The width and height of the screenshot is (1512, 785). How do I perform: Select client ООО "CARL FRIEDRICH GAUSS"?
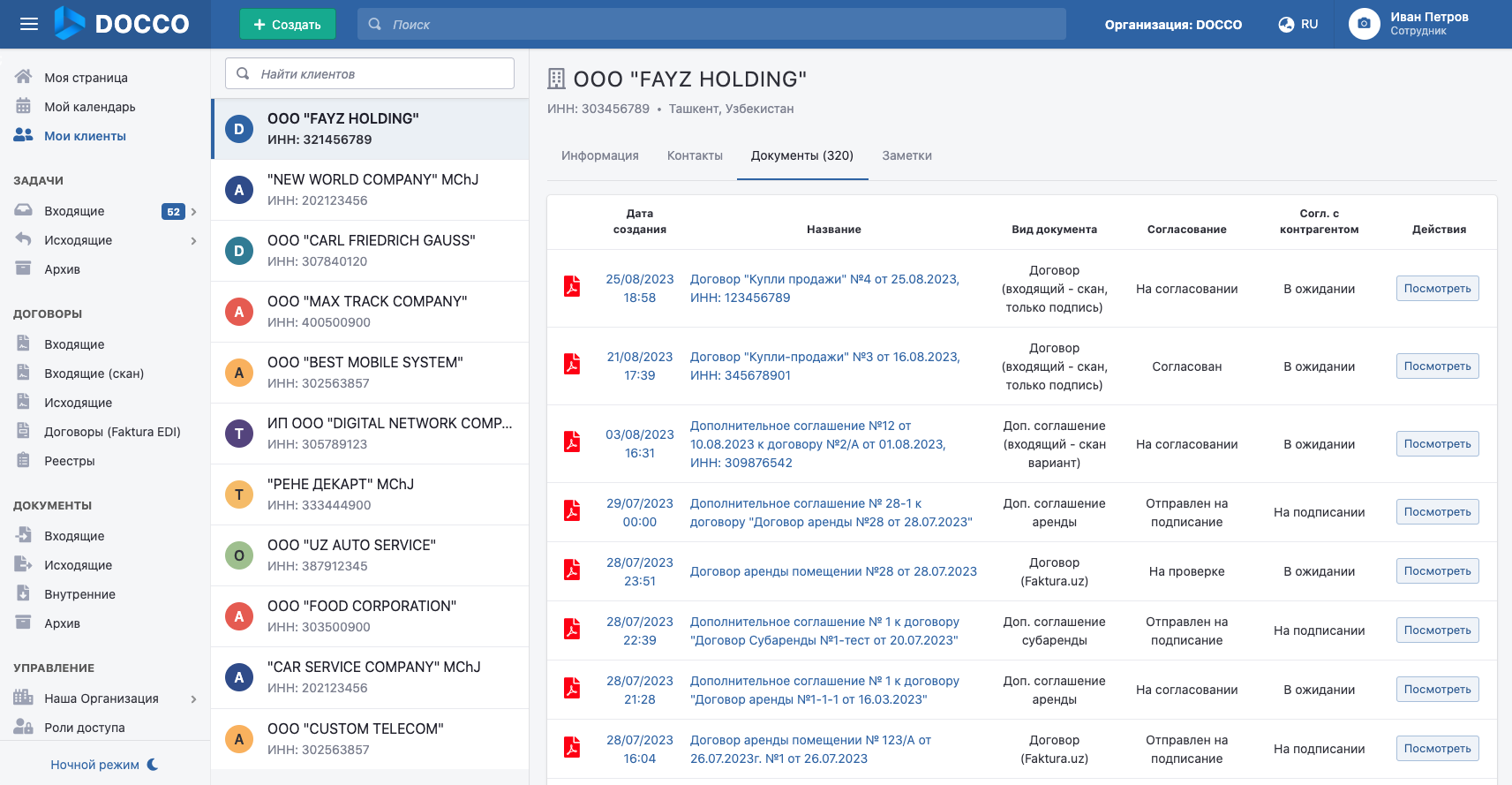pyautogui.click(x=370, y=251)
